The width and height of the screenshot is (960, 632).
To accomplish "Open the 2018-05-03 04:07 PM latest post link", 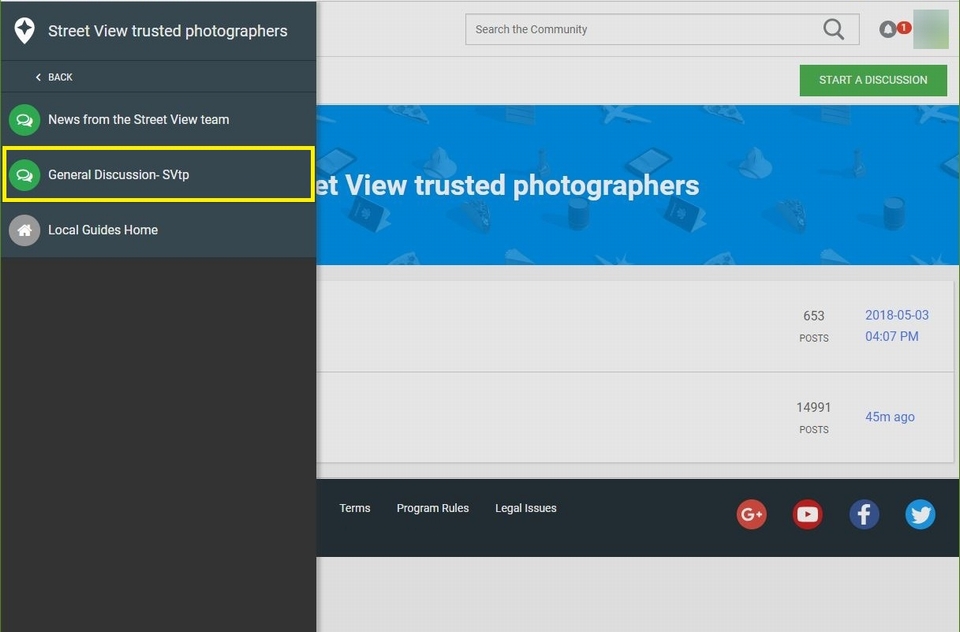I will [x=896, y=326].
